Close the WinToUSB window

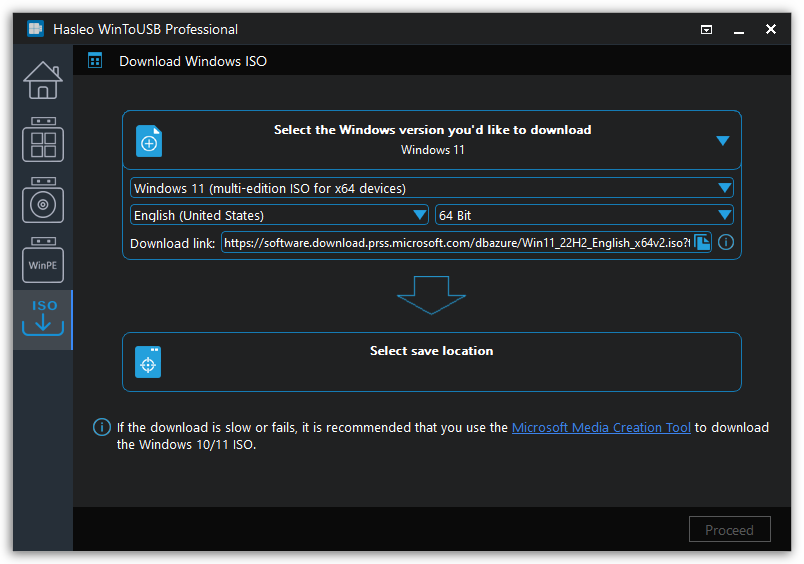pos(771,29)
